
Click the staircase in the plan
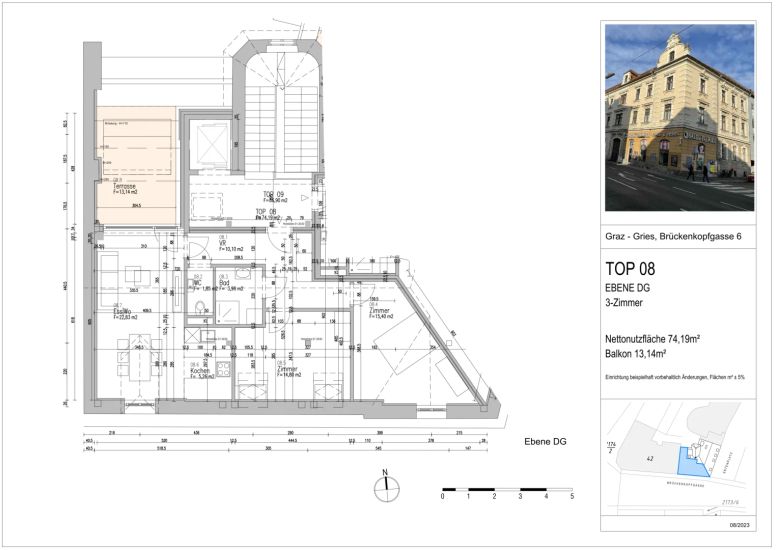click(277, 110)
